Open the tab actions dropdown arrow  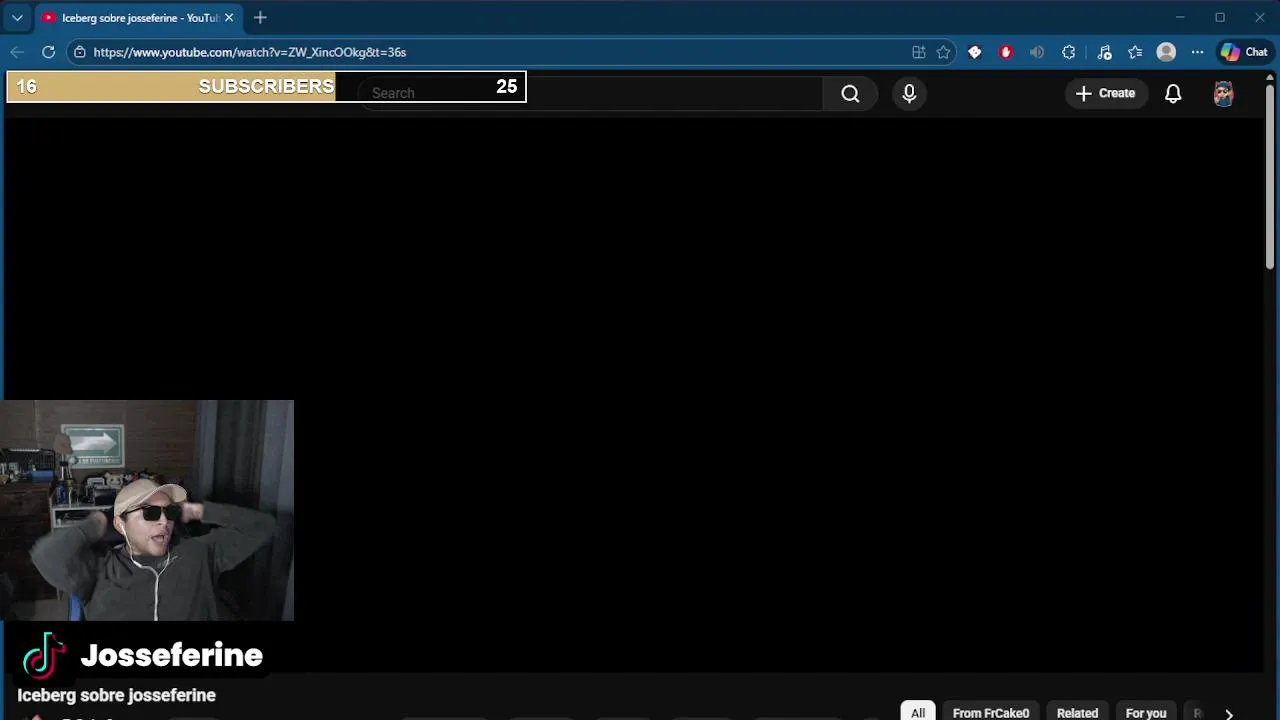click(17, 18)
